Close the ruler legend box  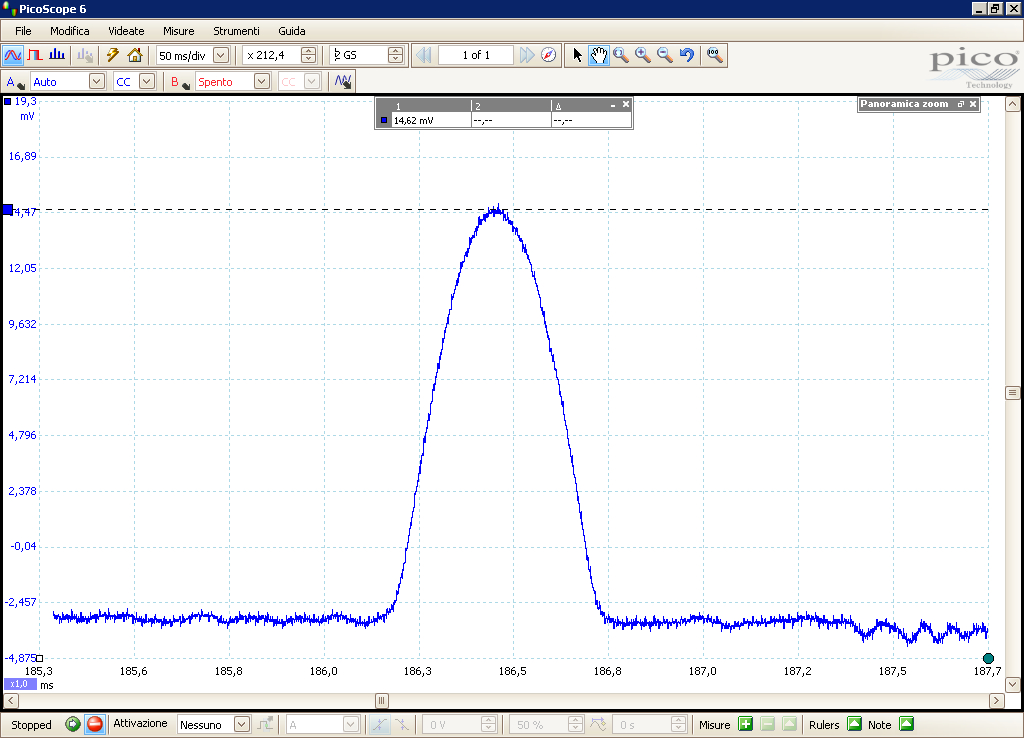point(626,104)
